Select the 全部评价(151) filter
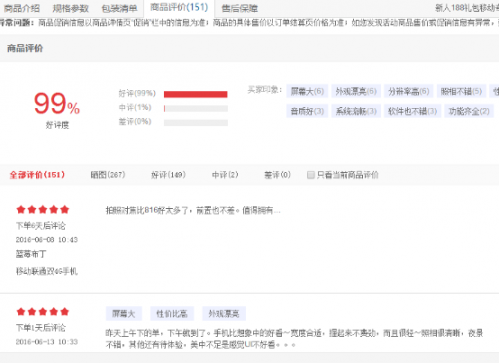 37,175
